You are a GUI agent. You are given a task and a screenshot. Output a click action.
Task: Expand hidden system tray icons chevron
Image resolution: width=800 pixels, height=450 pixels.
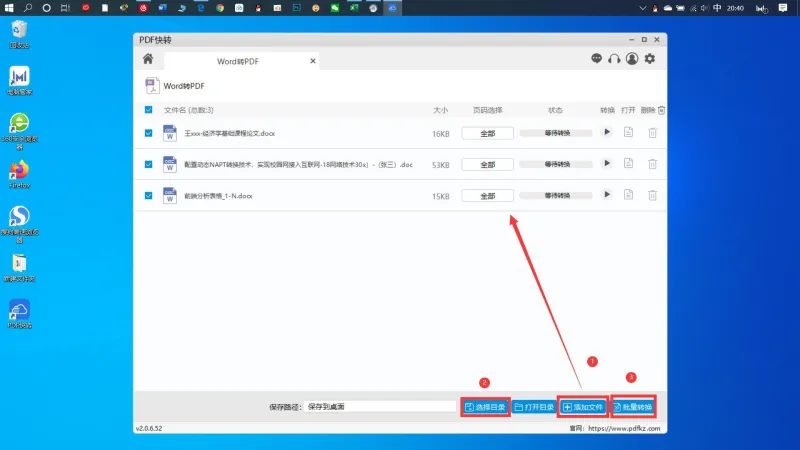pos(642,8)
